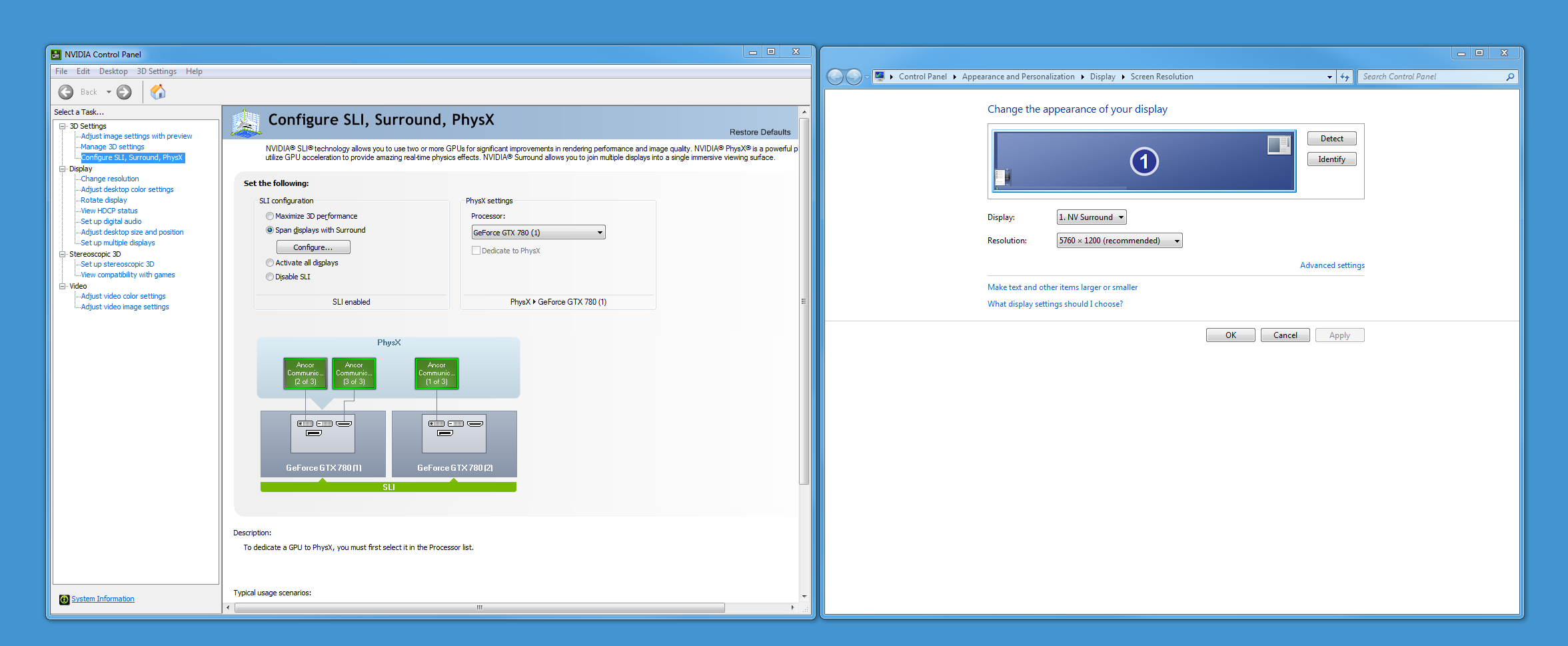Select the Ancor Communic (2 of 3) display box
The image size is (1568, 646).
(305, 373)
